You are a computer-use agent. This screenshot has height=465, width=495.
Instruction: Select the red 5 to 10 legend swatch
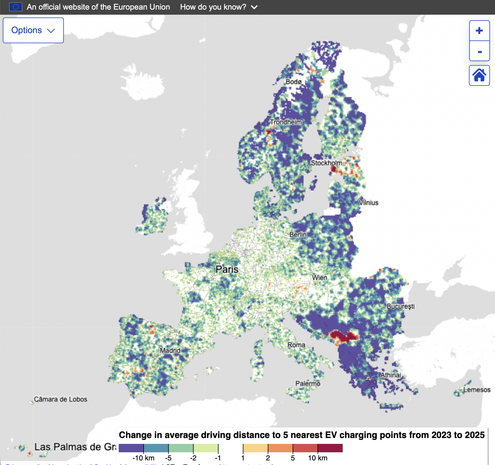pos(305,448)
